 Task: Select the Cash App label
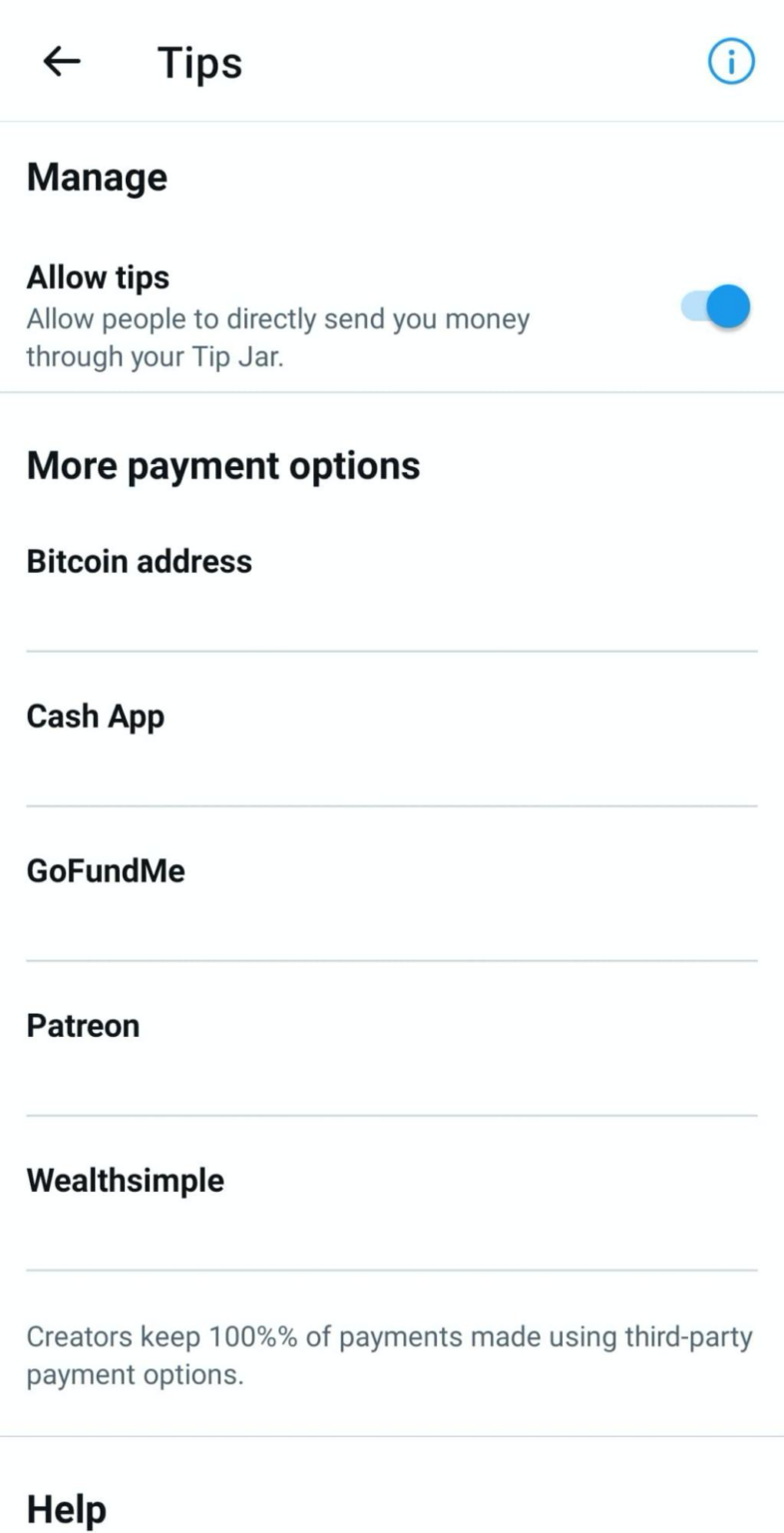point(95,717)
